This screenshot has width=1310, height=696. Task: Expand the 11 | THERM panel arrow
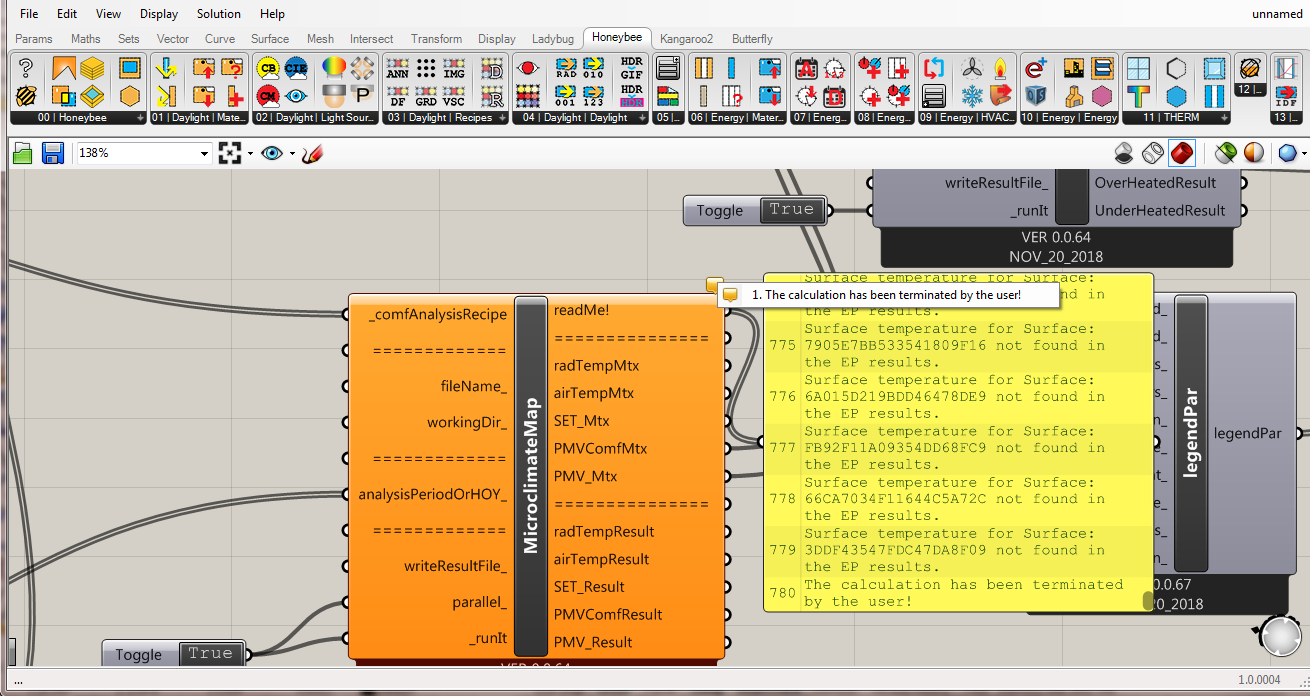[1222, 118]
